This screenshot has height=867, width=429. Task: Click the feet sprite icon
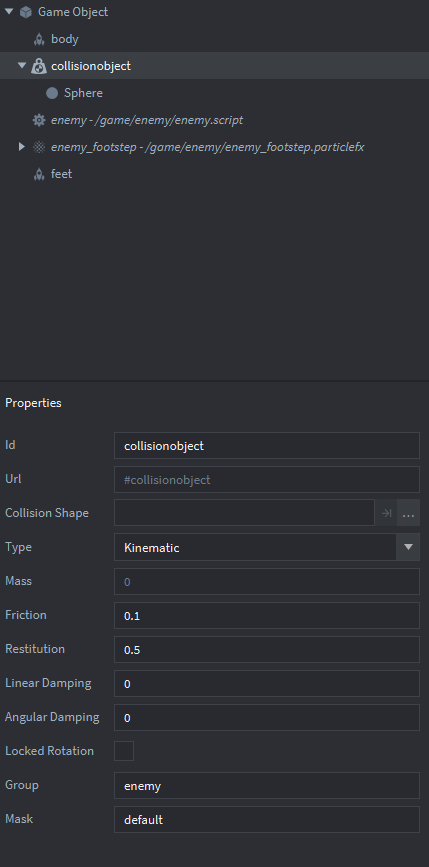(x=39, y=174)
